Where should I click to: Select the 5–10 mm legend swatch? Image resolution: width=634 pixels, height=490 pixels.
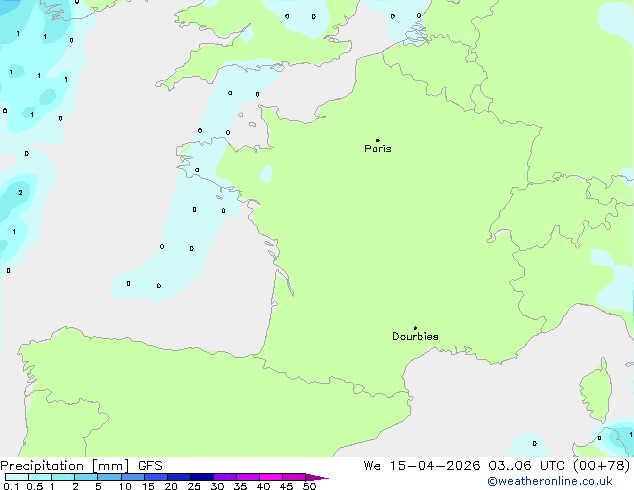109,477
